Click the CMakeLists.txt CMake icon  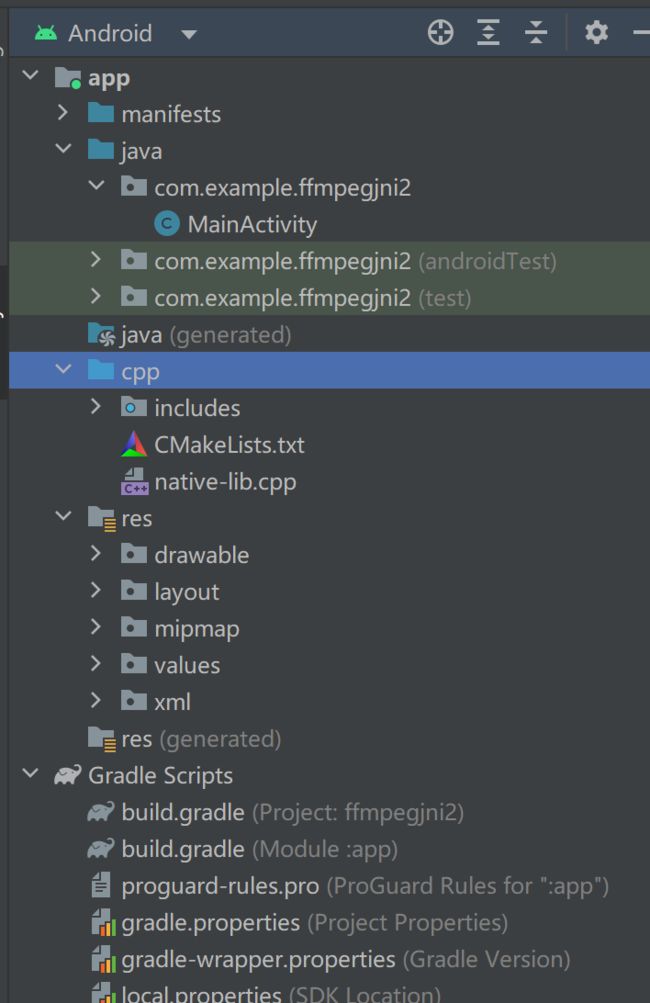[x=134, y=445]
